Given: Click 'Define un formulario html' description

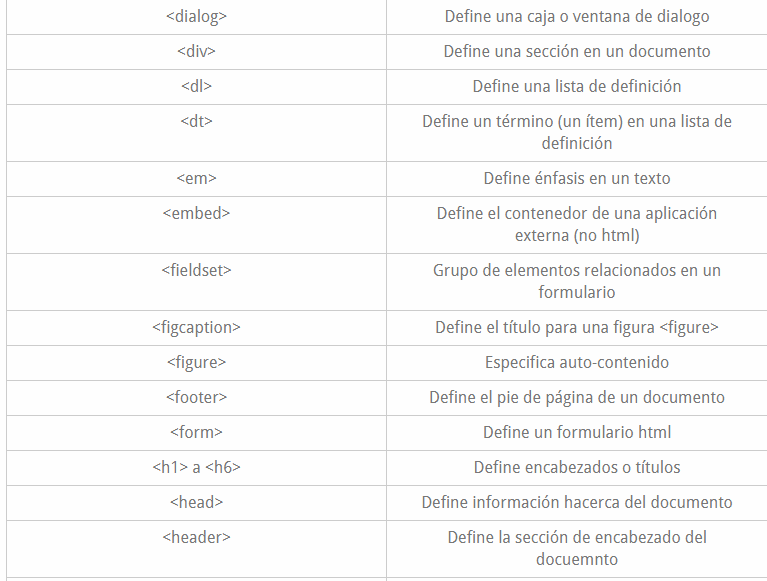Looking at the screenshot, I should tap(577, 433).
